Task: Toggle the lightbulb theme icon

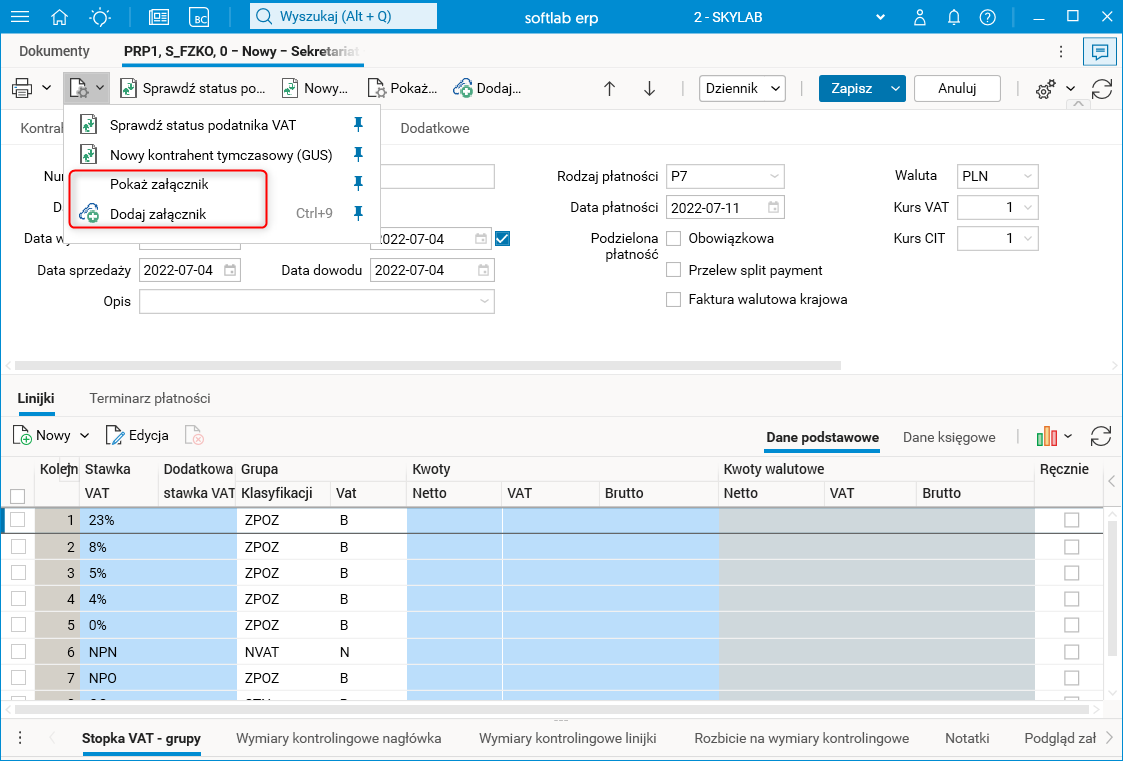Action: (x=101, y=17)
